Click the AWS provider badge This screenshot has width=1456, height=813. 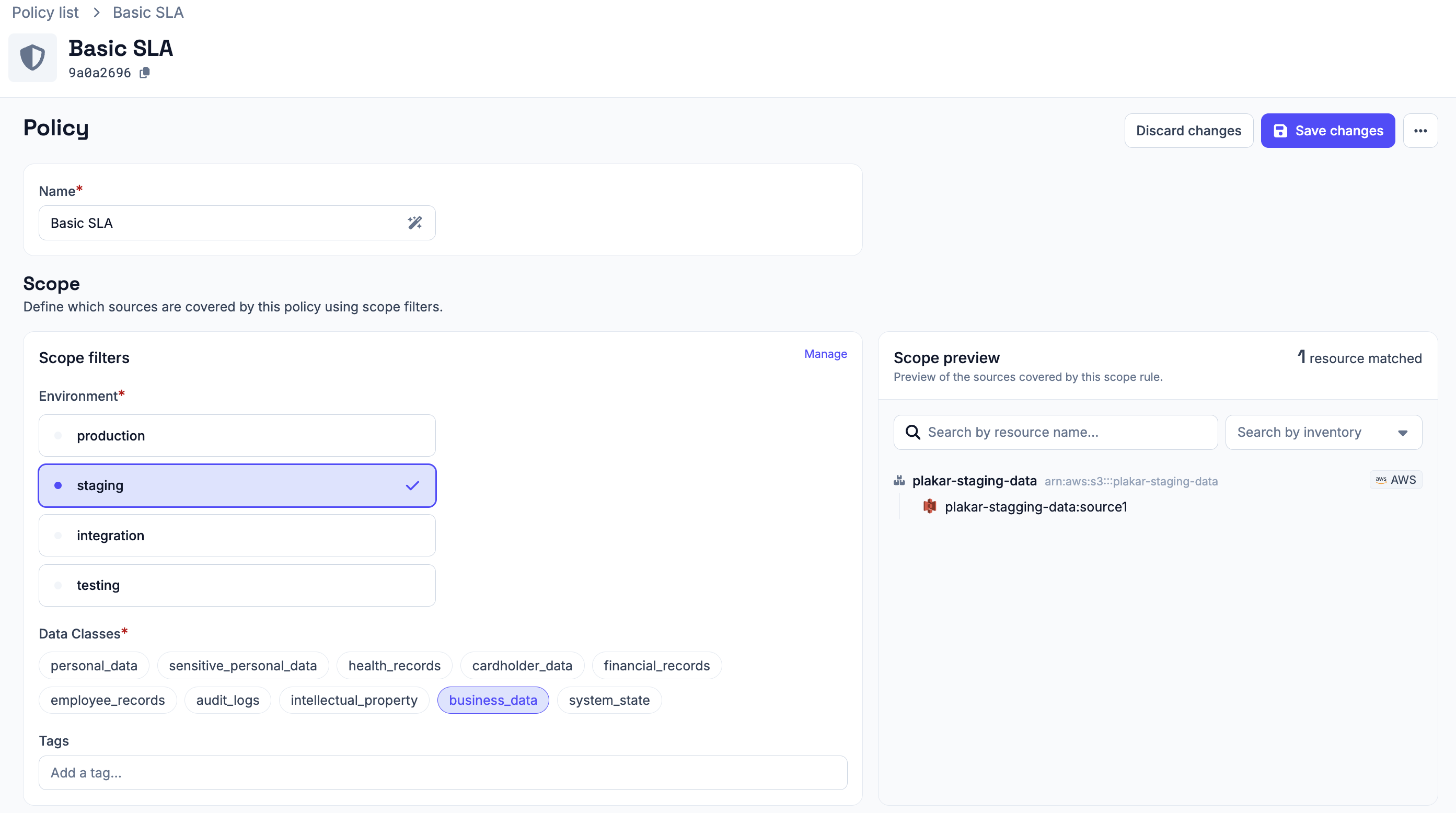1395,480
